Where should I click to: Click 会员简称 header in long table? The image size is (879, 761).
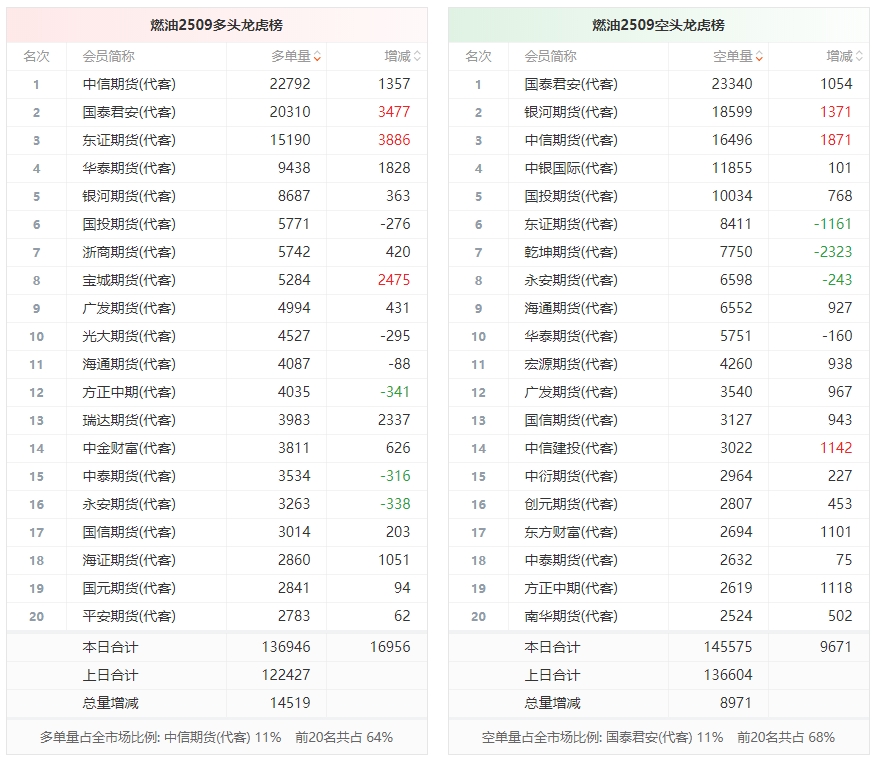[x=108, y=57]
